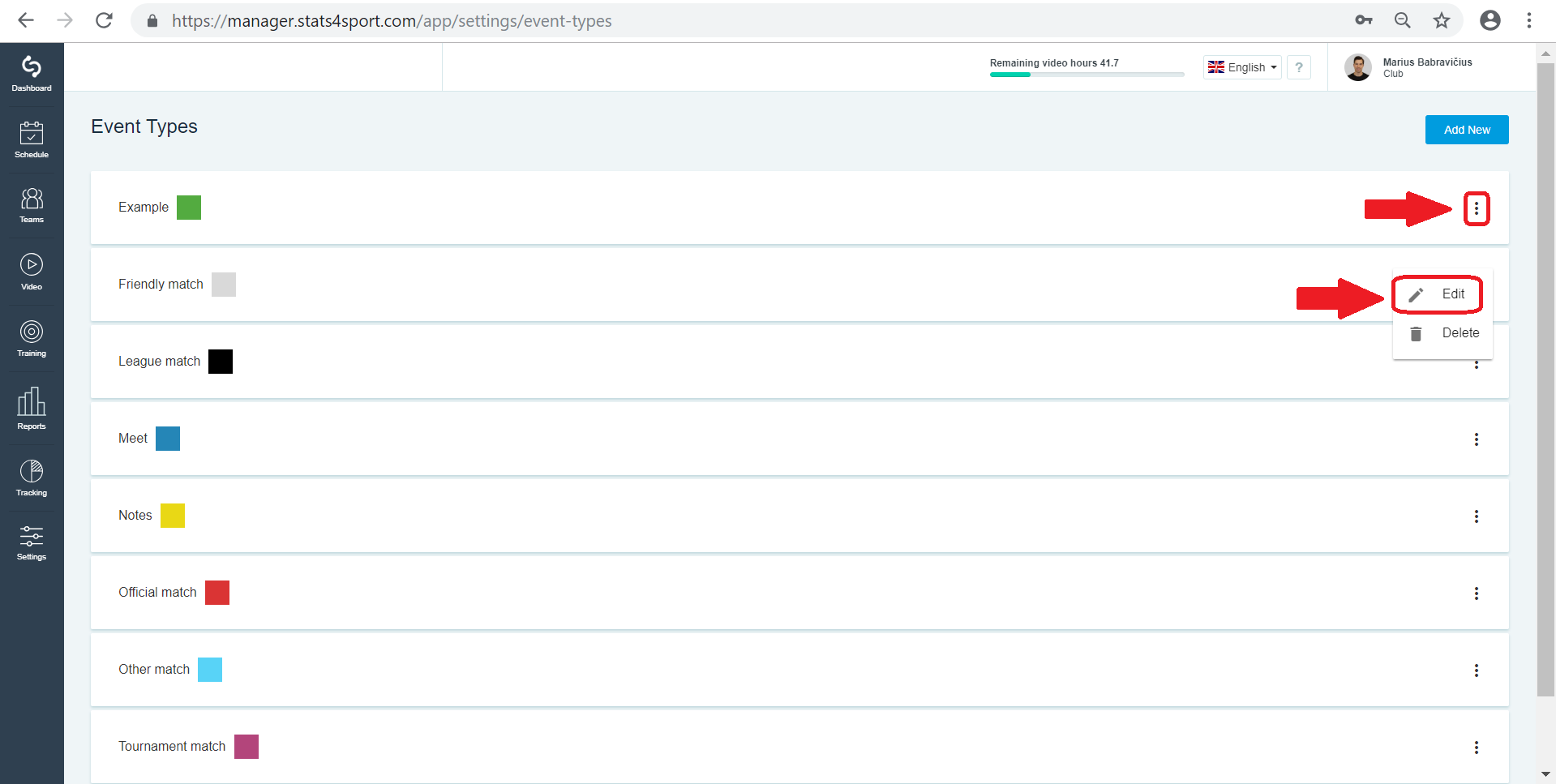Click the black League match color swatch
Image resolution: width=1556 pixels, height=784 pixels.
[x=221, y=362]
